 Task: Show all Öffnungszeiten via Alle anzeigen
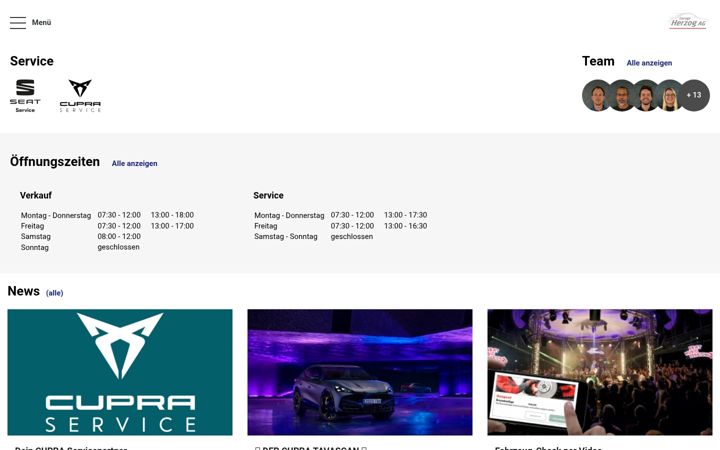[x=135, y=163]
